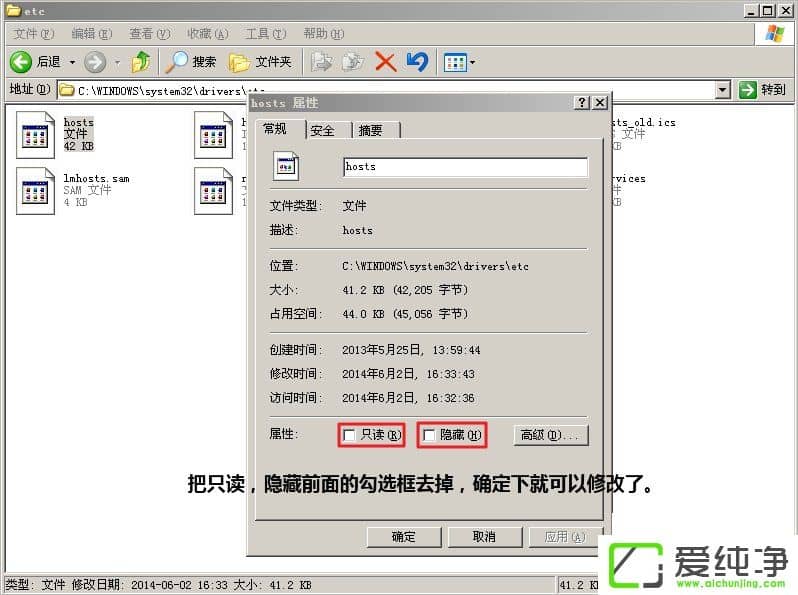This screenshot has width=798, height=595.
Task: Expand the forward button history arrow
Action: [118, 62]
